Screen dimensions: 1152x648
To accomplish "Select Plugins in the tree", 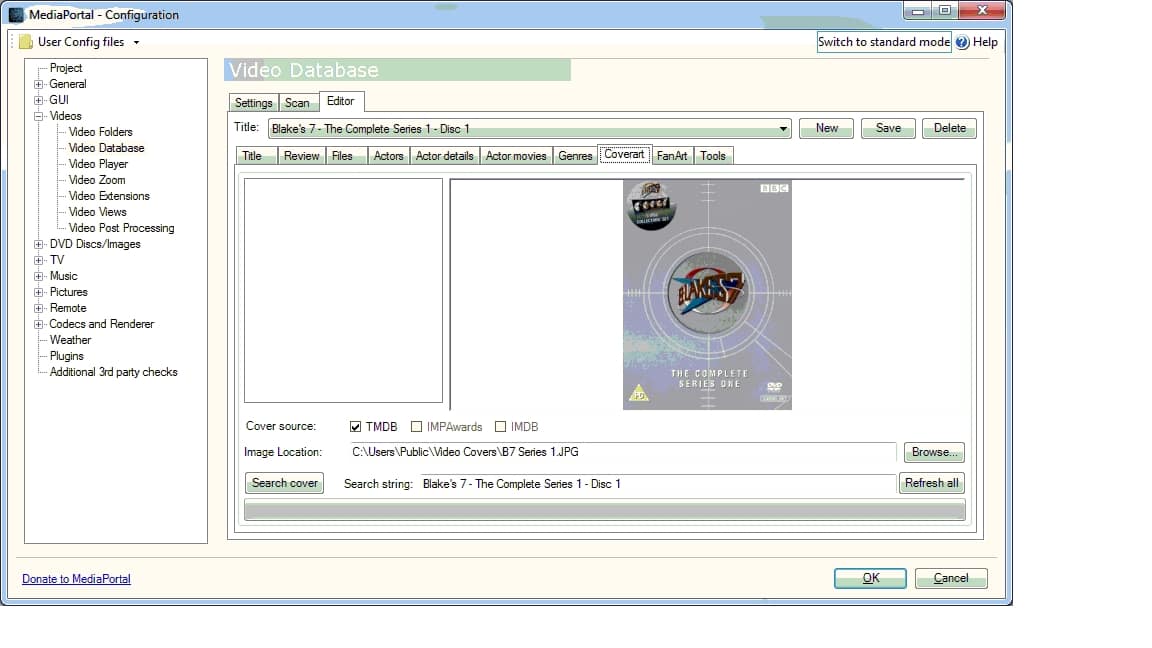I will tap(67, 356).
